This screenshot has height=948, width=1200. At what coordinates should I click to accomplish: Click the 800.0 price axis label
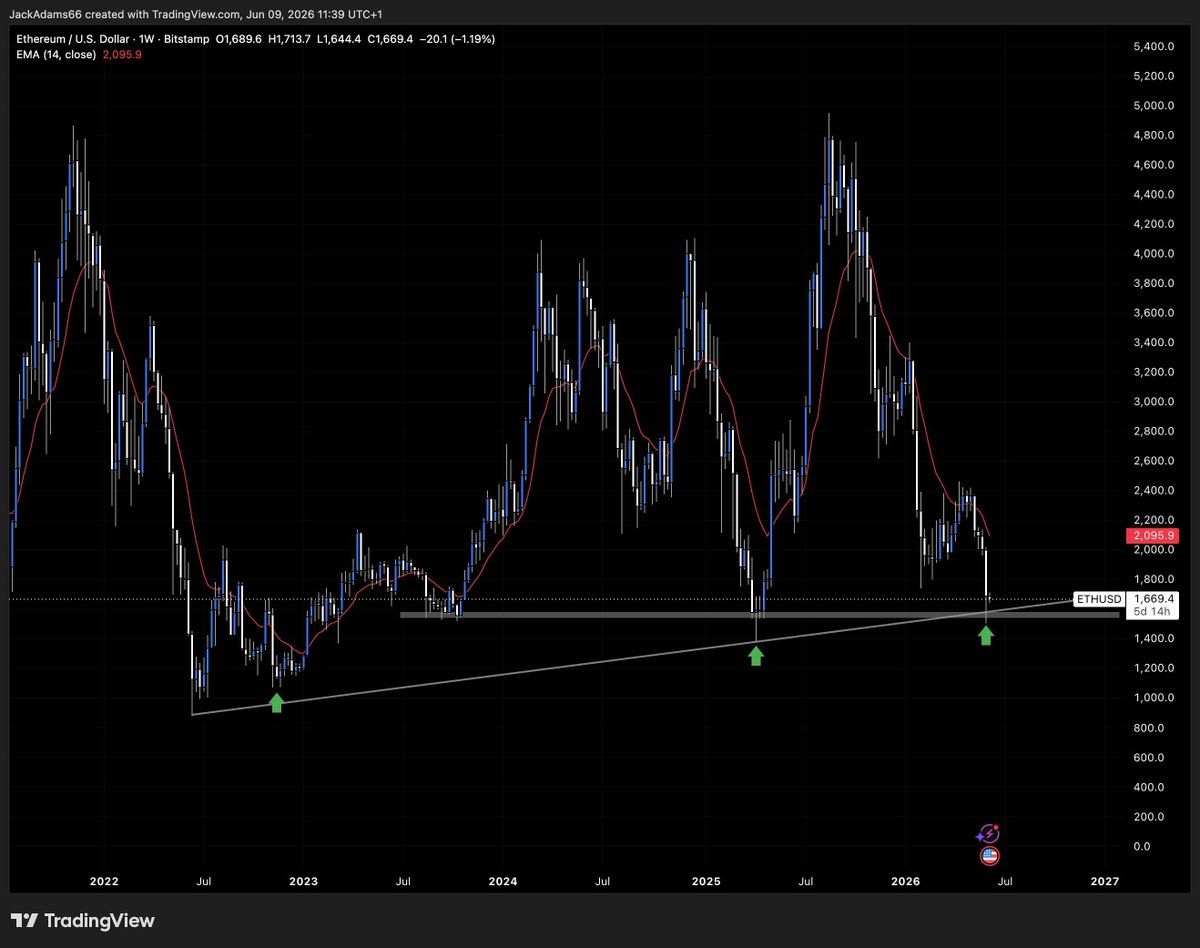pyautogui.click(x=1151, y=728)
